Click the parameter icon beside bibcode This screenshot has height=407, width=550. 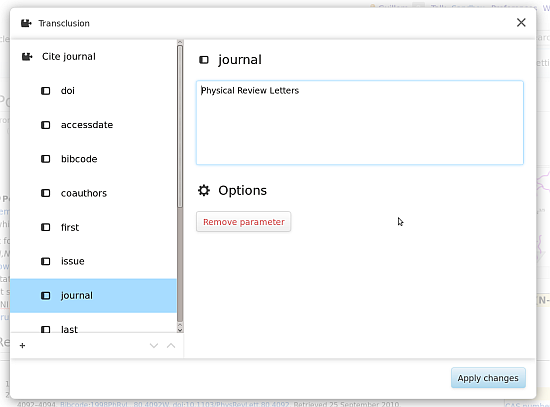[46, 159]
